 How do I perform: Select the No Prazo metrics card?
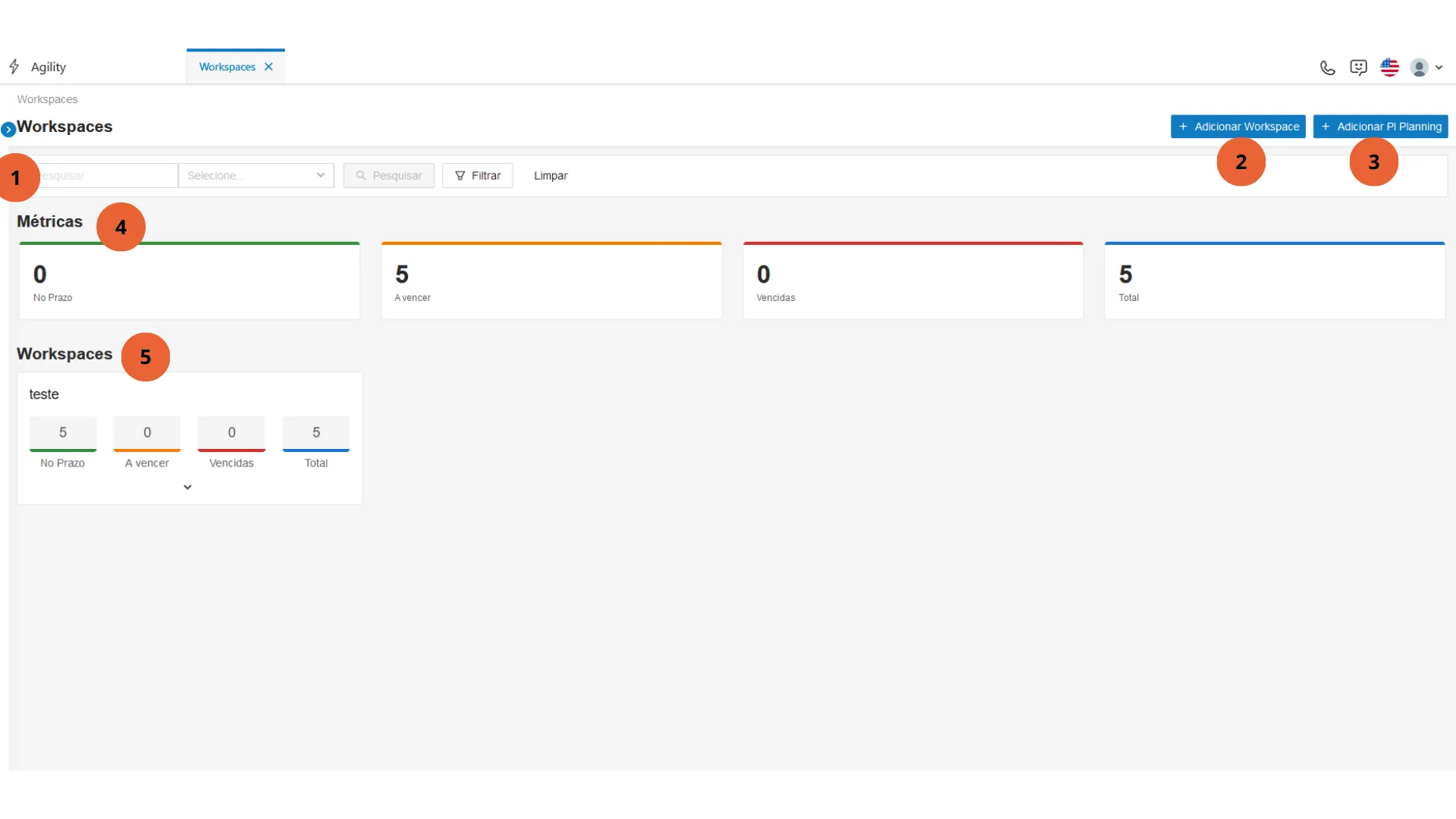(190, 281)
